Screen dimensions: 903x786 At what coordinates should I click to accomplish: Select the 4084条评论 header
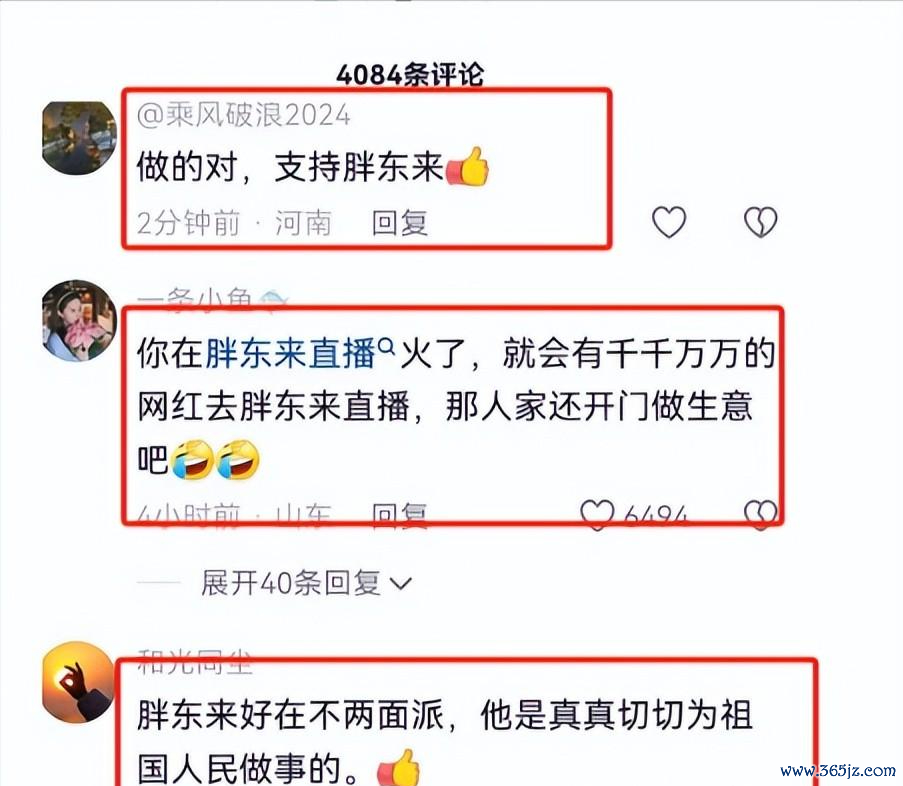(410, 75)
